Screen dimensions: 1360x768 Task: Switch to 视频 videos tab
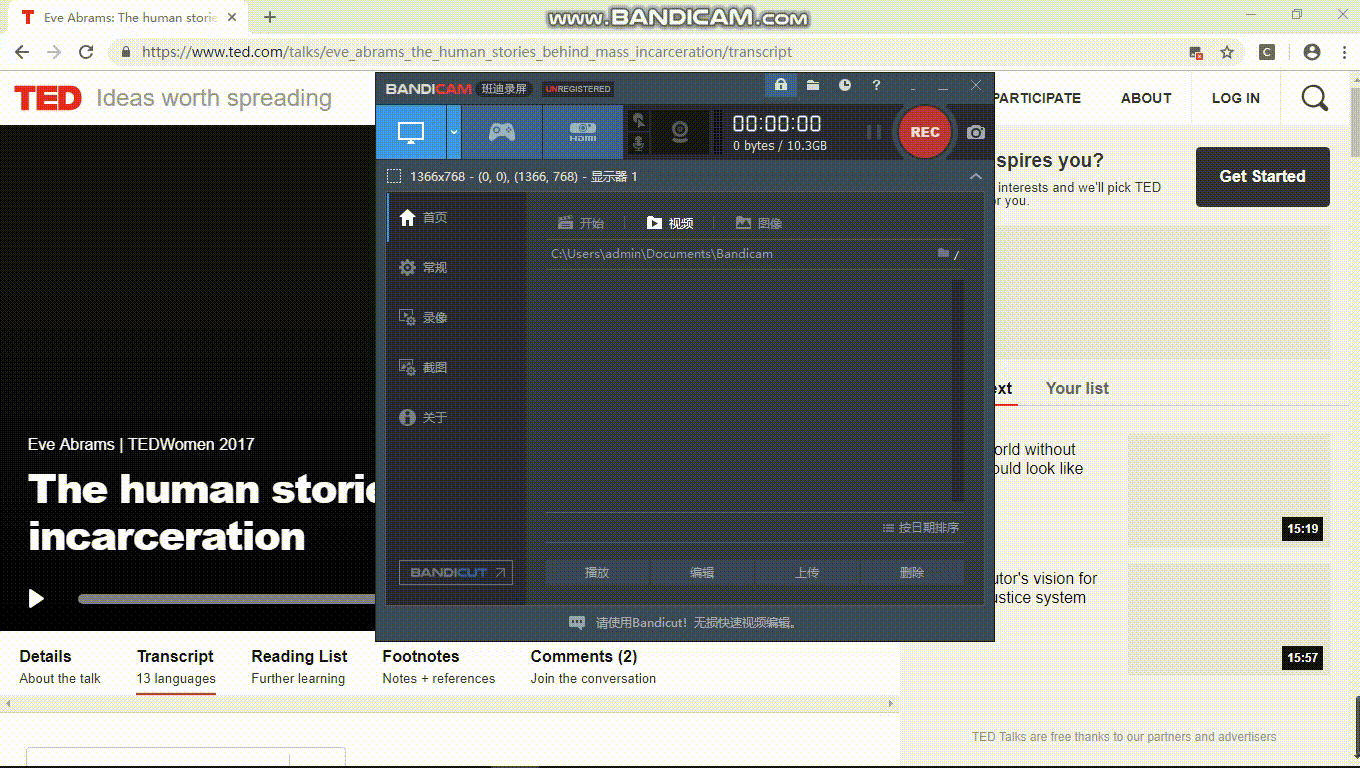click(x=670, y=224)
